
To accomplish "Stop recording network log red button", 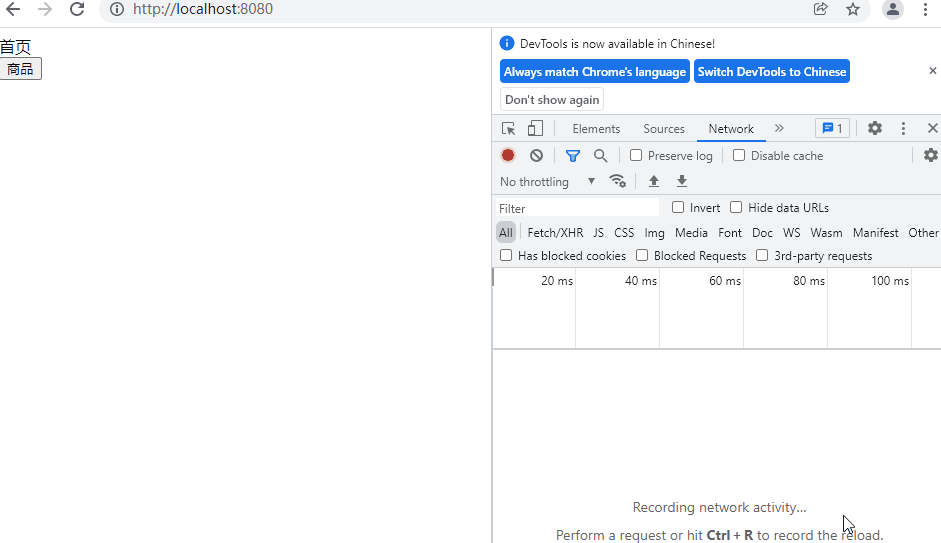I will click(x=508, y=155).
